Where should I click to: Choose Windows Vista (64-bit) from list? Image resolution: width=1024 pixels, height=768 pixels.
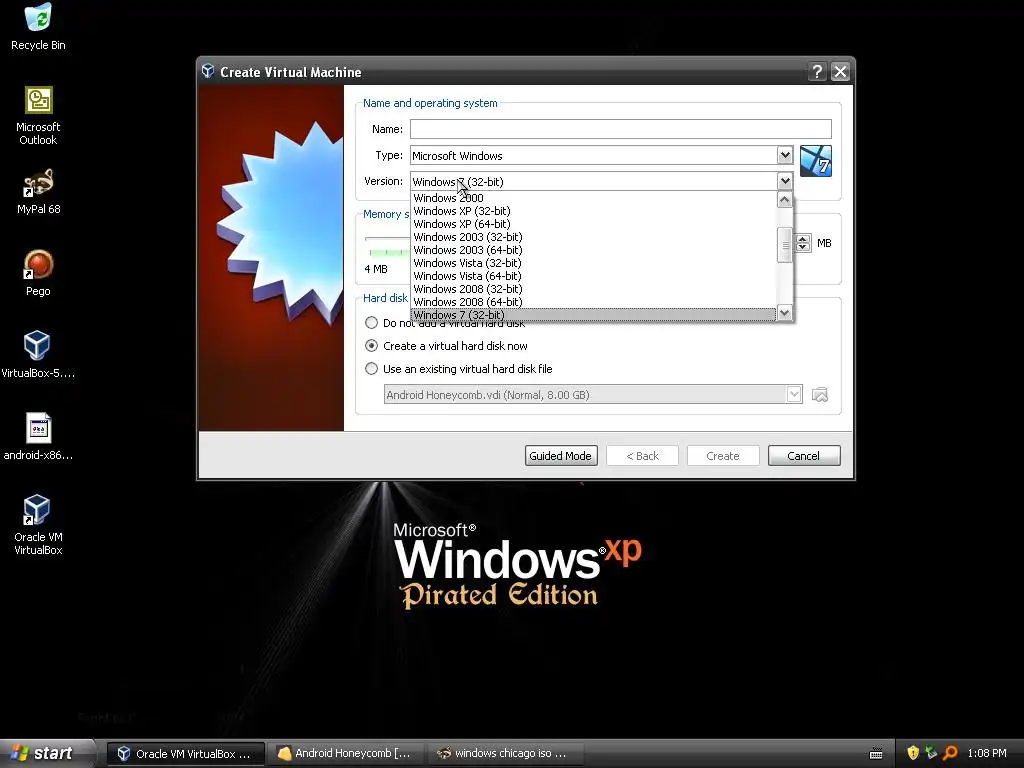[x=593, y=276]
